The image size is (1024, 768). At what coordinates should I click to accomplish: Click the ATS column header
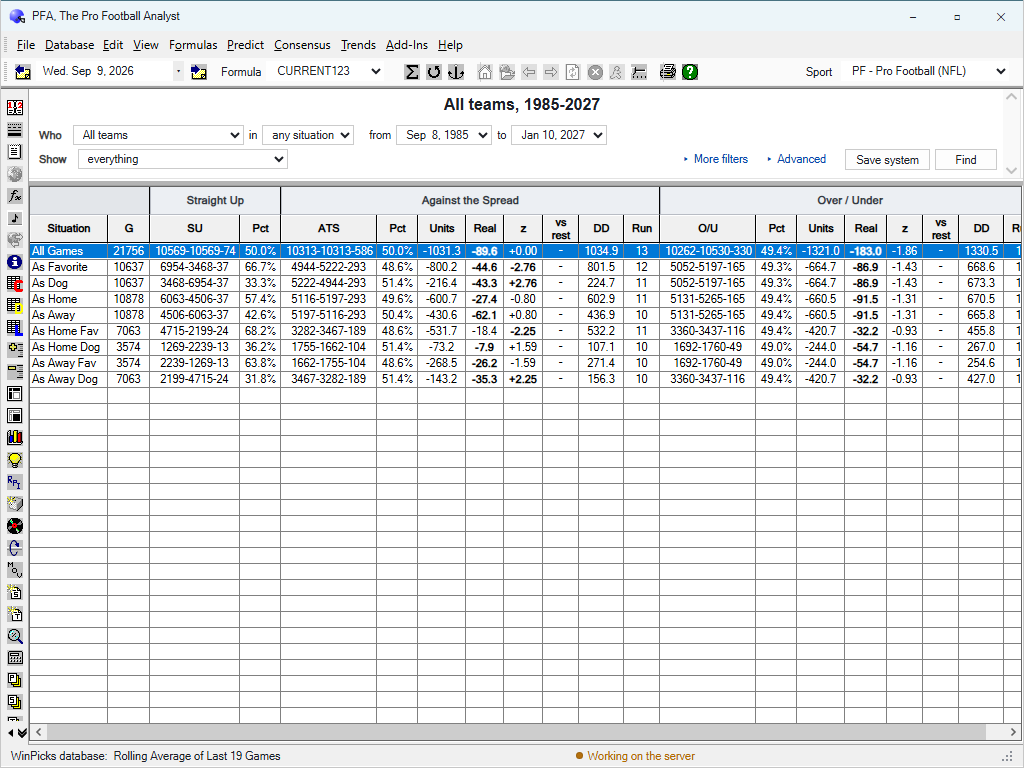coord(328,229)
